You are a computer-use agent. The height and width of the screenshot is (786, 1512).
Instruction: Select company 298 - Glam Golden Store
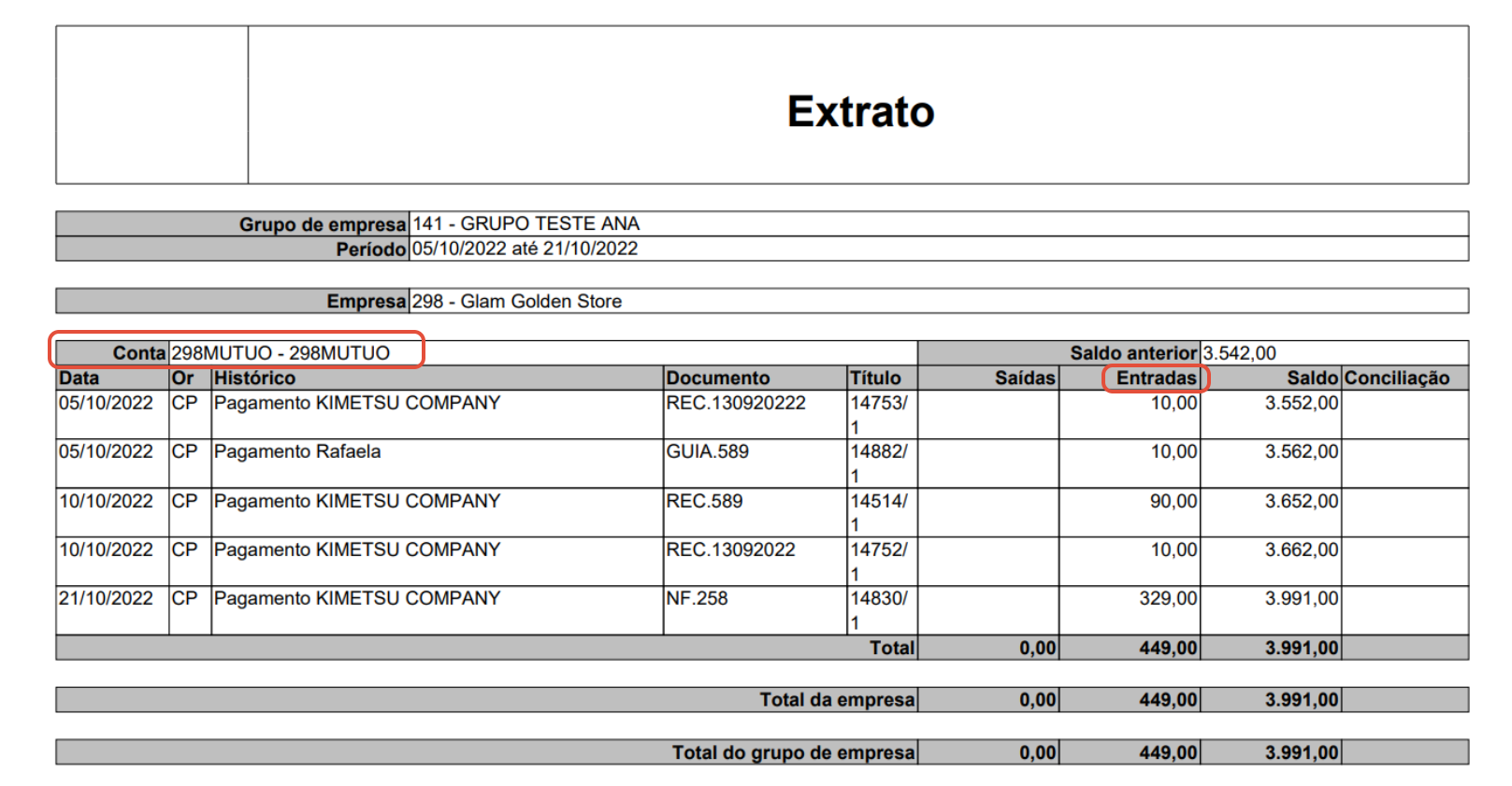(x=517, y=301)
